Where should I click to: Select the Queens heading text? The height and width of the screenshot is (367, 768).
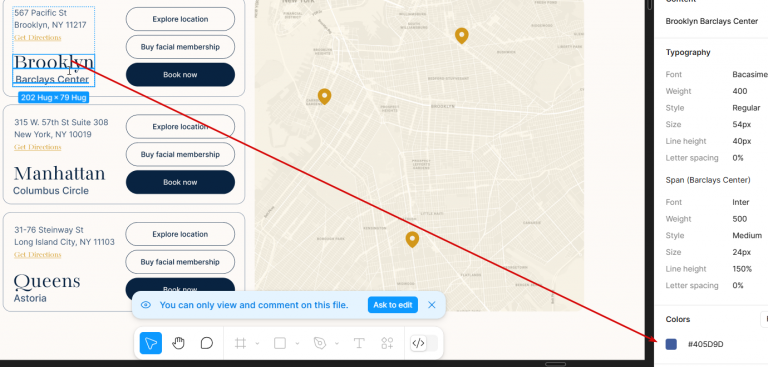click(47, 281)
